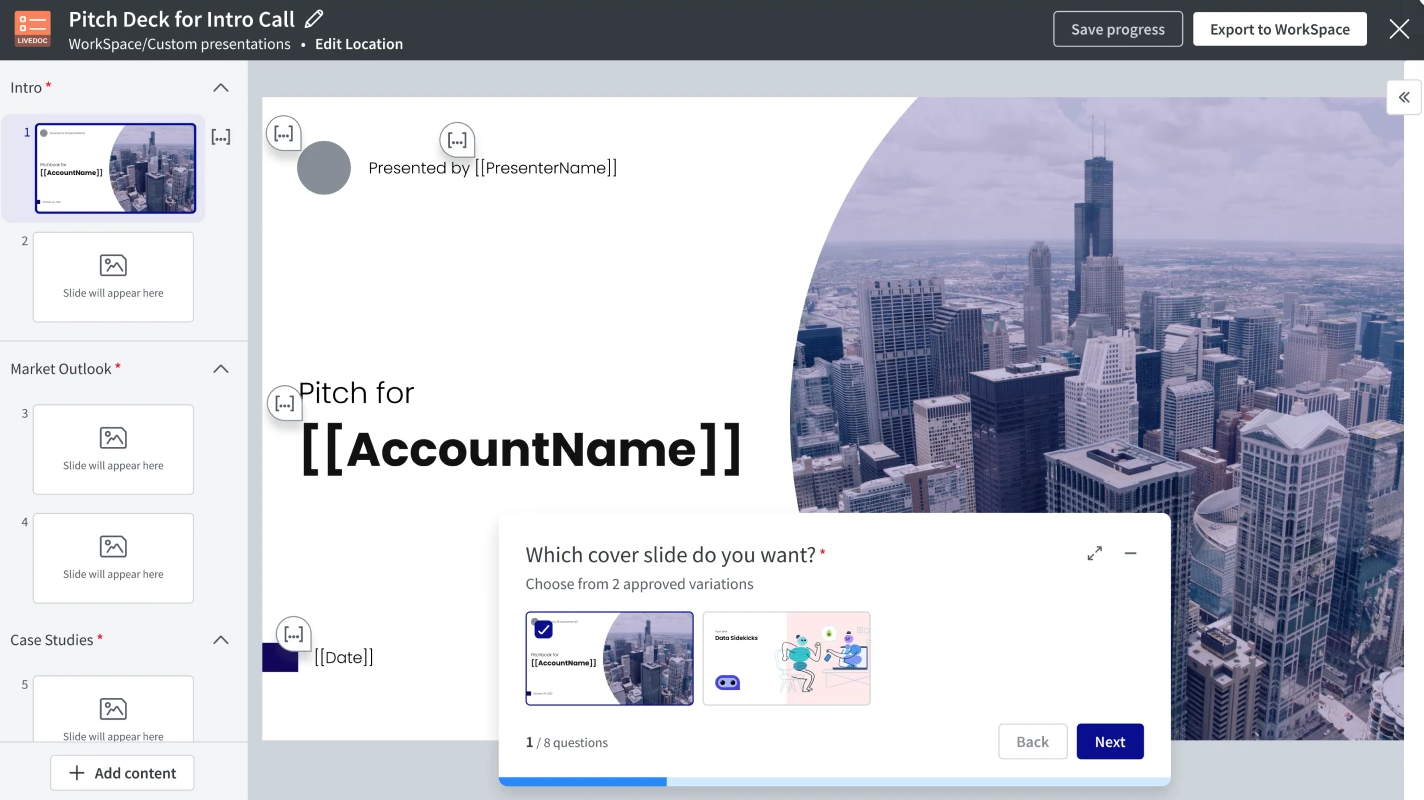Click the [[Date]] placeholder text
1424x800 pixels.
click(x=344, y=657)
